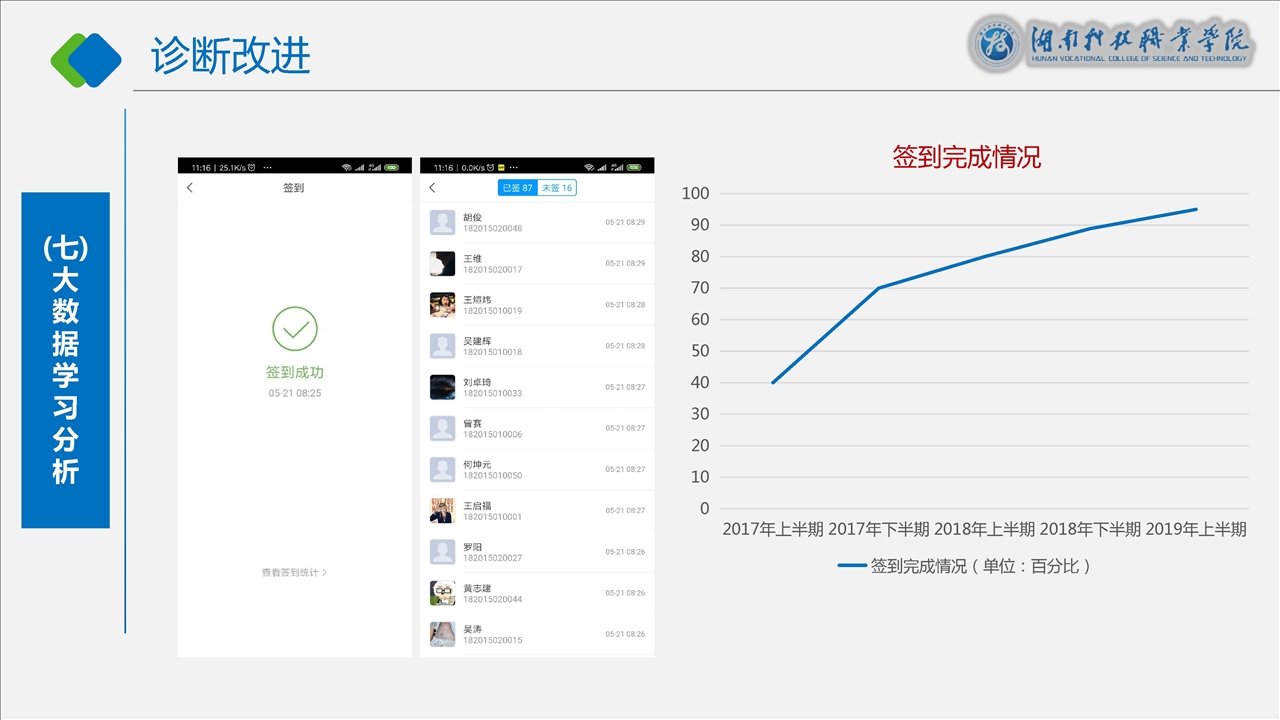Click 罗阳's default avatar icon
The height and width of the screenshot is (720, 1280).
pyautogui.click(x=442, y=552)
